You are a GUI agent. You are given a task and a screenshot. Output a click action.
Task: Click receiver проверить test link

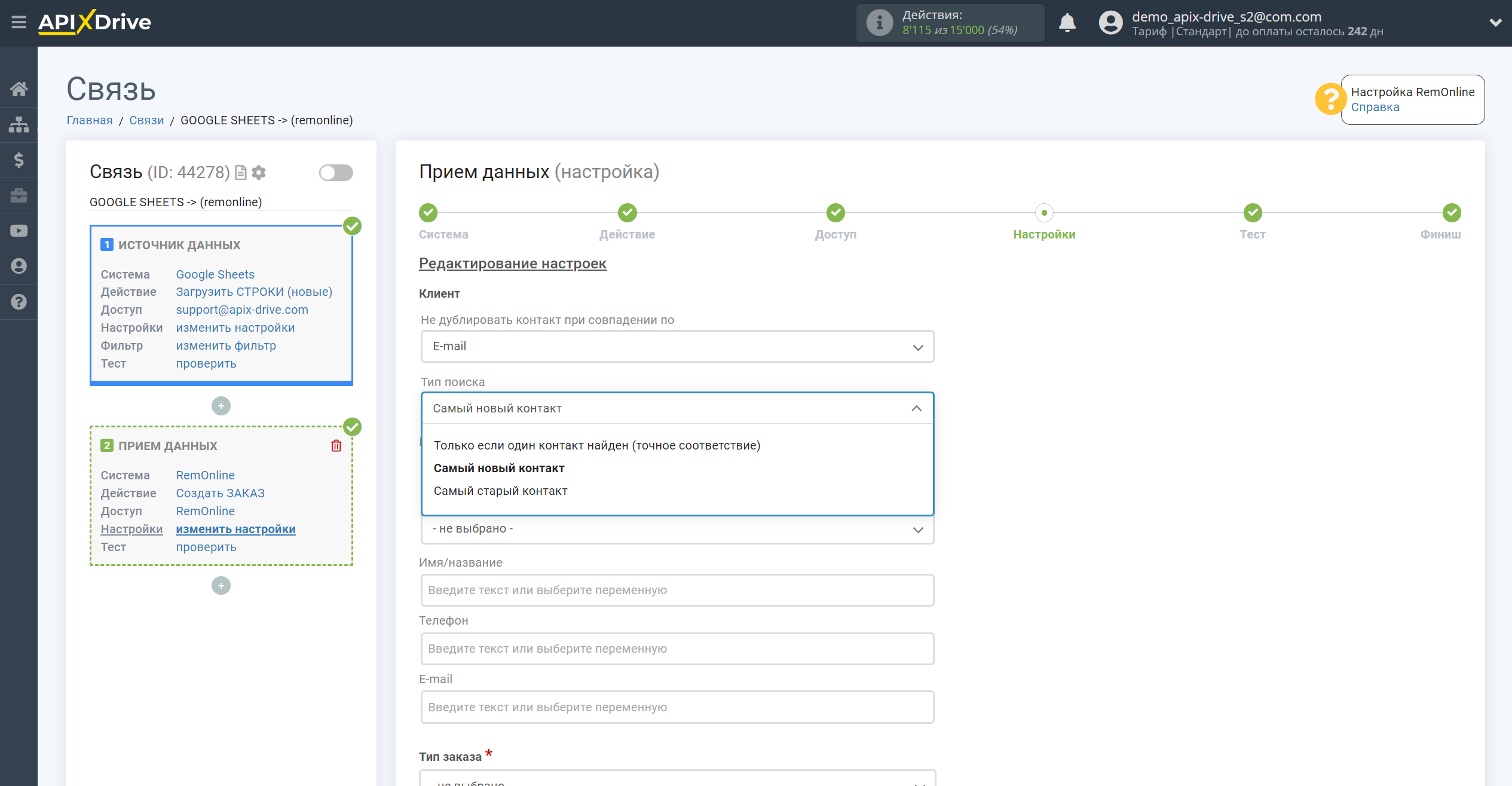point(206,547)
